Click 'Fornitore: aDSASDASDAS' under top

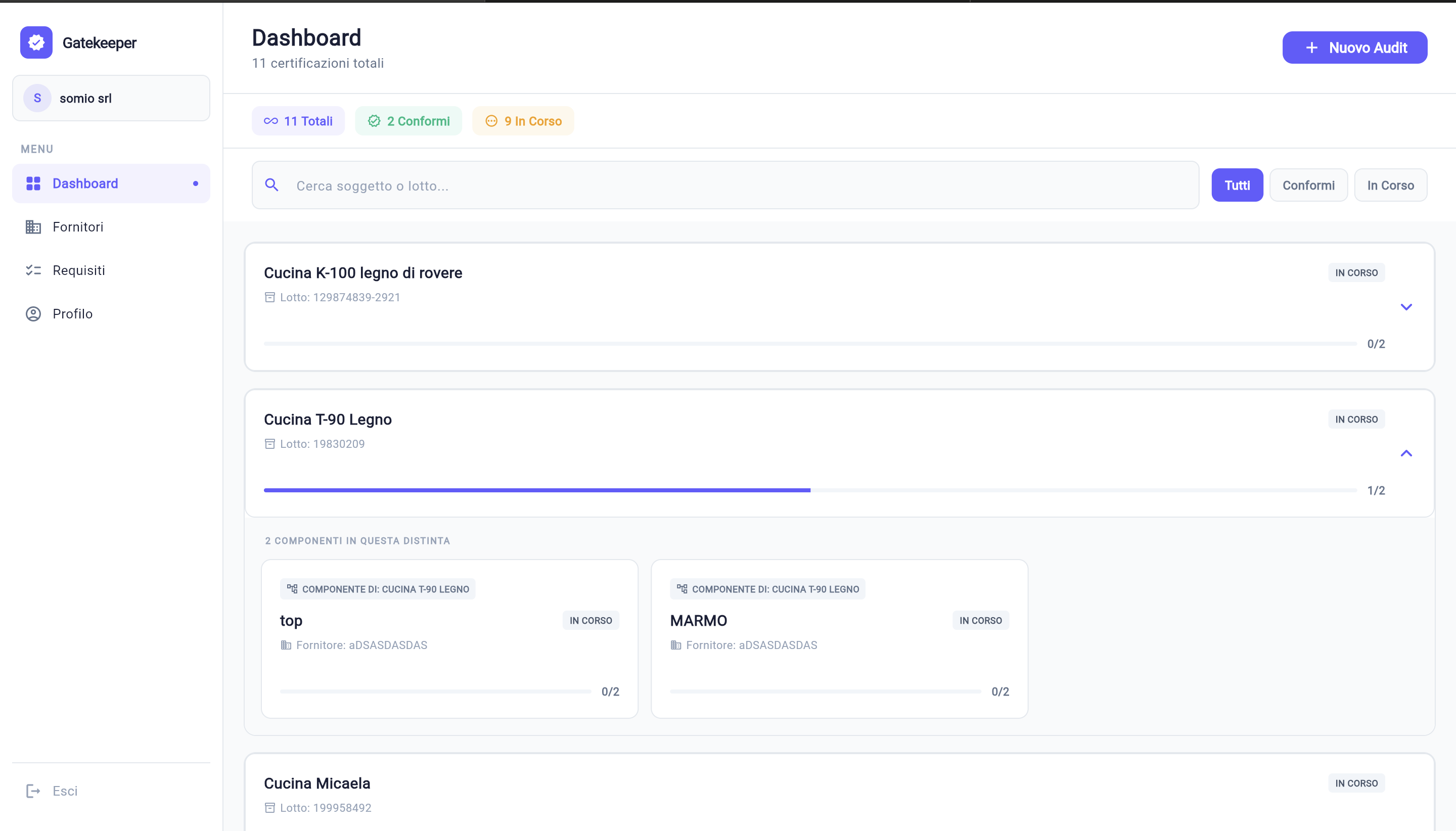pos(362,645)
